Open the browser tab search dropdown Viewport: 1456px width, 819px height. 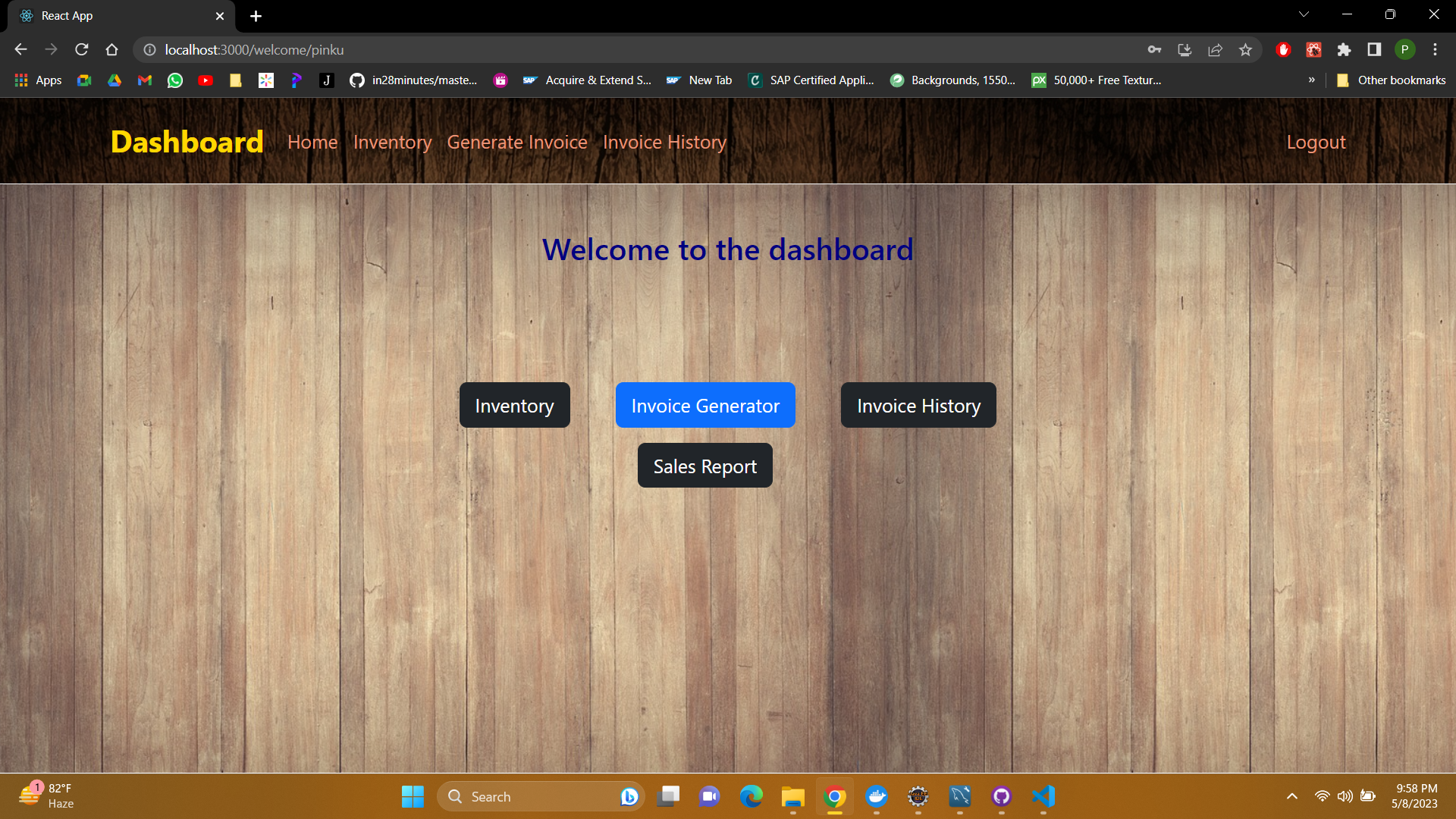click(1304, 14)
